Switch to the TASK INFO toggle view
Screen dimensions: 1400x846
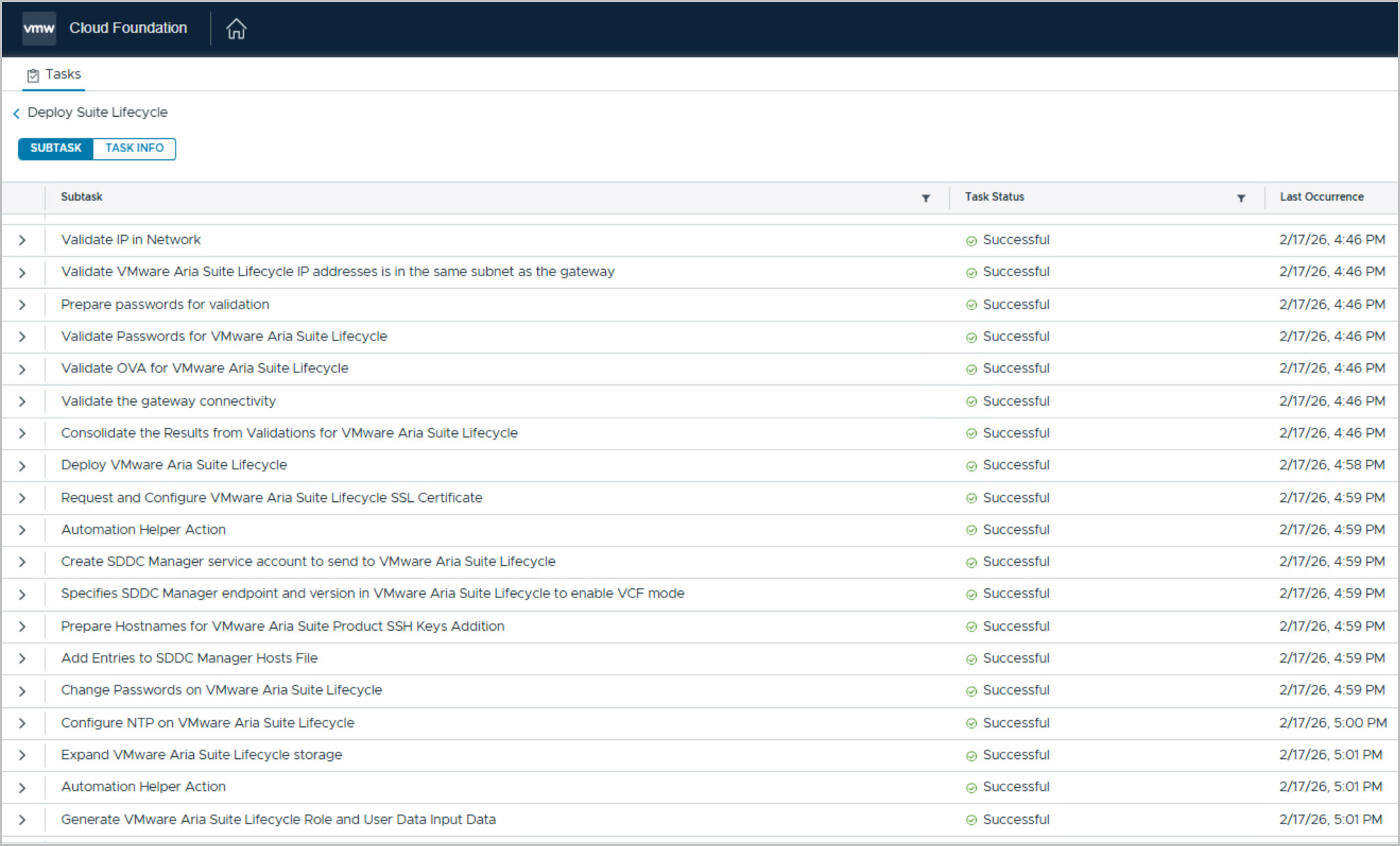point(134,148)
